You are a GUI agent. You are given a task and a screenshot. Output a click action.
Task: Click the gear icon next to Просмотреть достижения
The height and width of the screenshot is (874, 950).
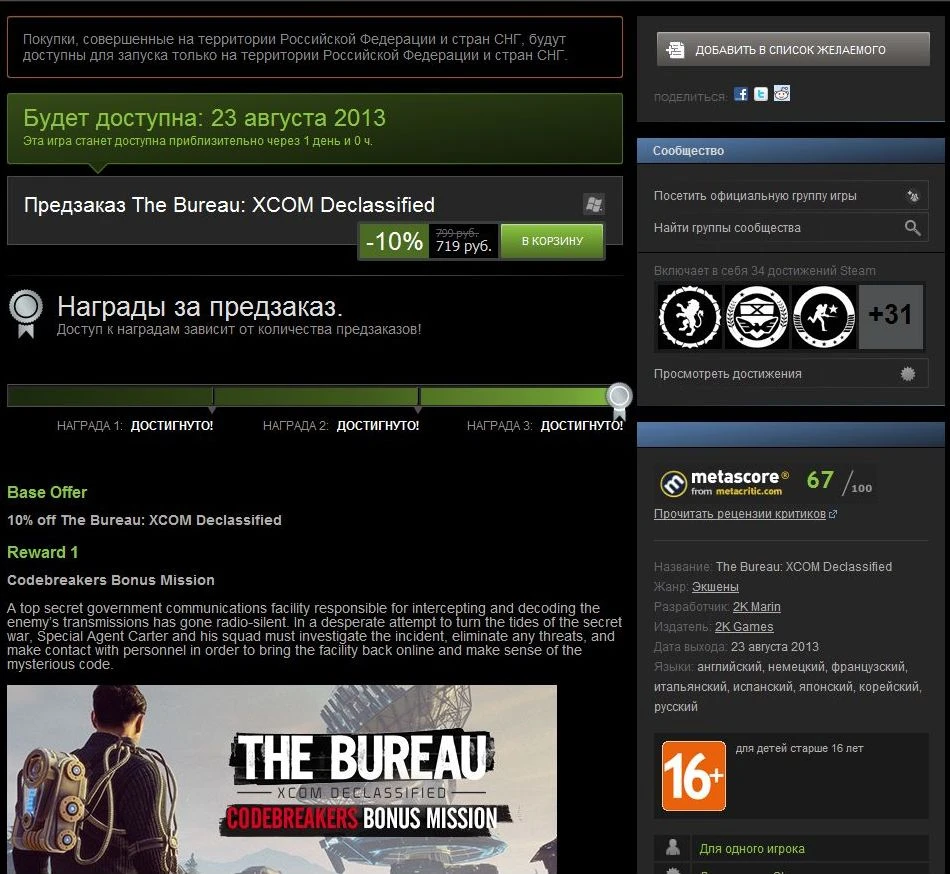click(908, 374)
